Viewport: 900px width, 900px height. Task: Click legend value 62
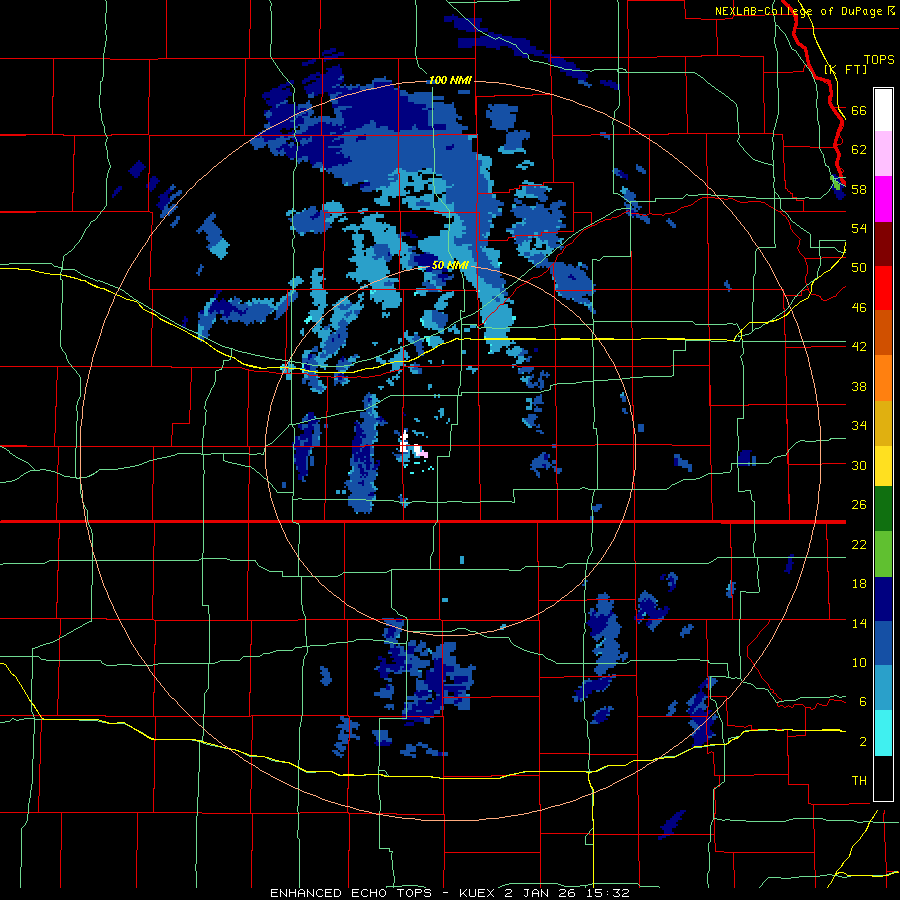859,150
